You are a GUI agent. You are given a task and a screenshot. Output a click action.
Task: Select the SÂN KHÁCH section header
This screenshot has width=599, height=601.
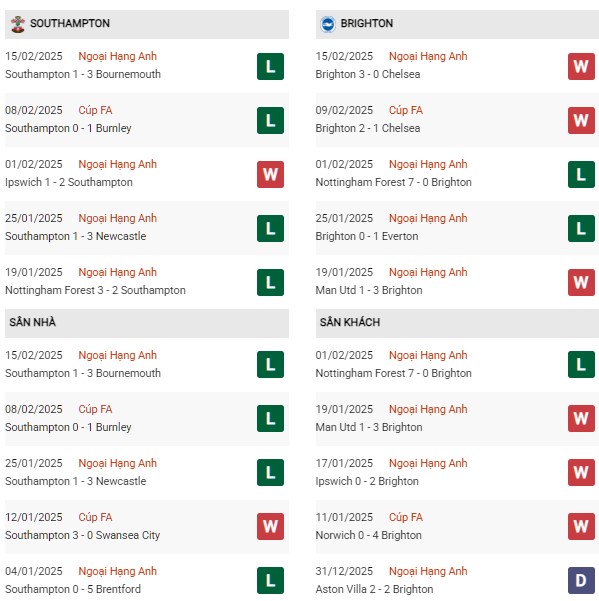pyautogui.click(x=457, y=323)
